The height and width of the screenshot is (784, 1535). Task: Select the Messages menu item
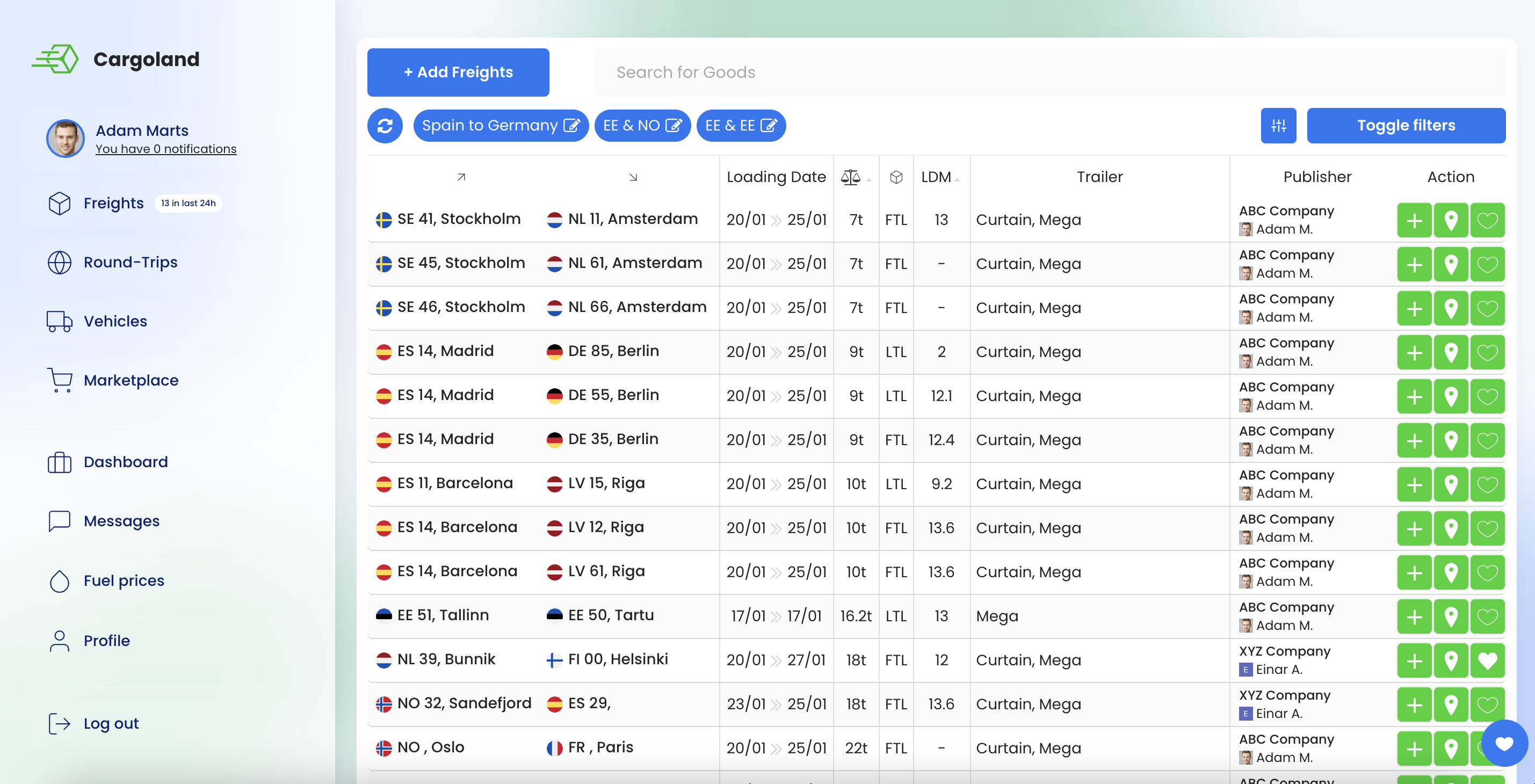[120, 521]
